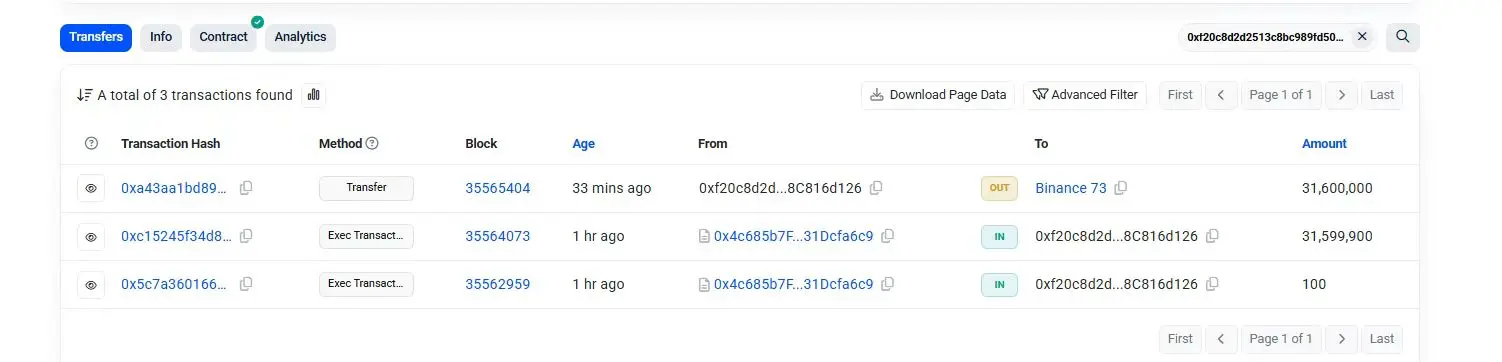
Task: Show quick view for transaction 0x5c7a360166
Action: click(x=91, y=285)
